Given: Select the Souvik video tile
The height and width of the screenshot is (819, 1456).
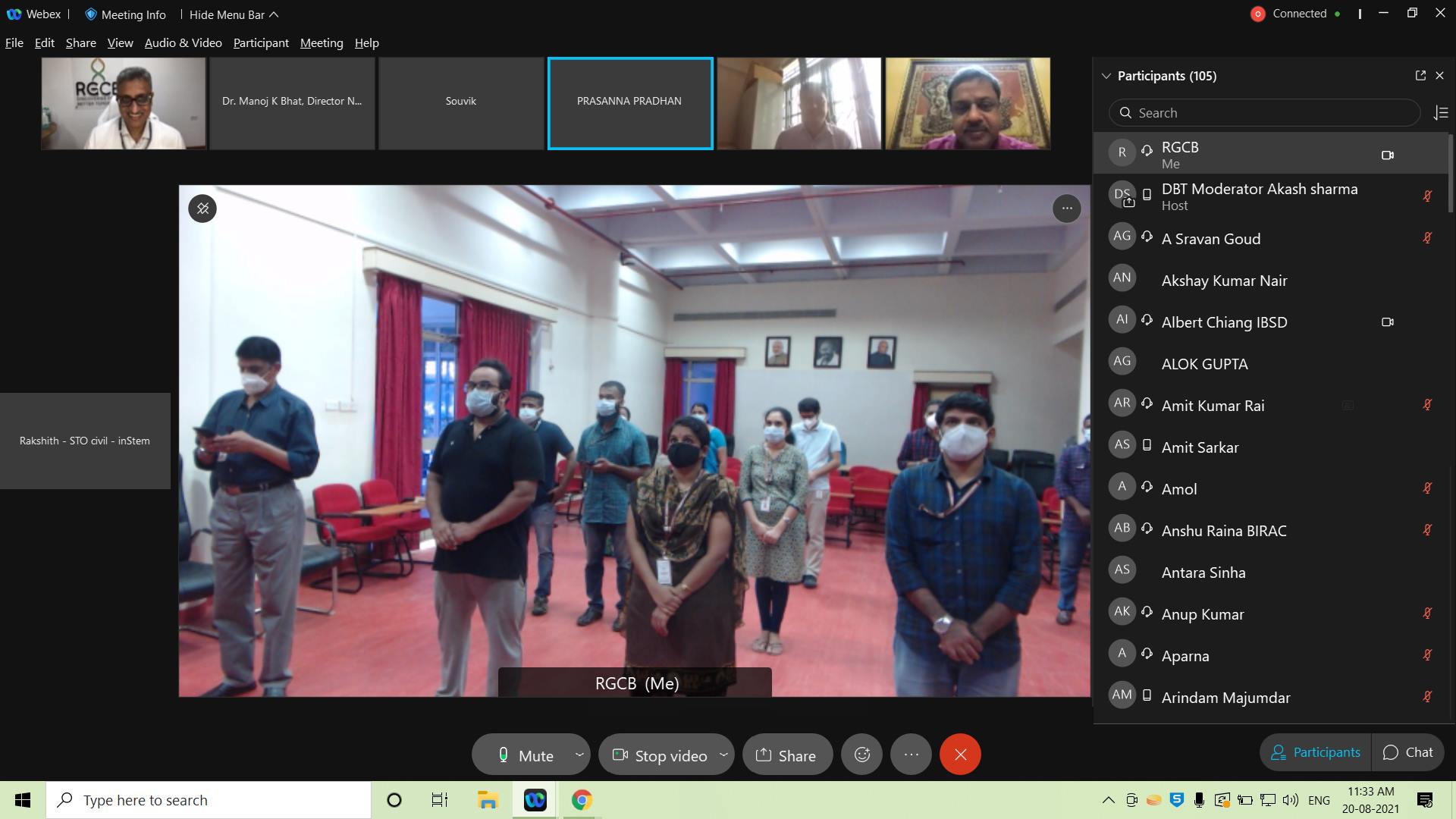Looking at the screenshot, I should [461, 103].
